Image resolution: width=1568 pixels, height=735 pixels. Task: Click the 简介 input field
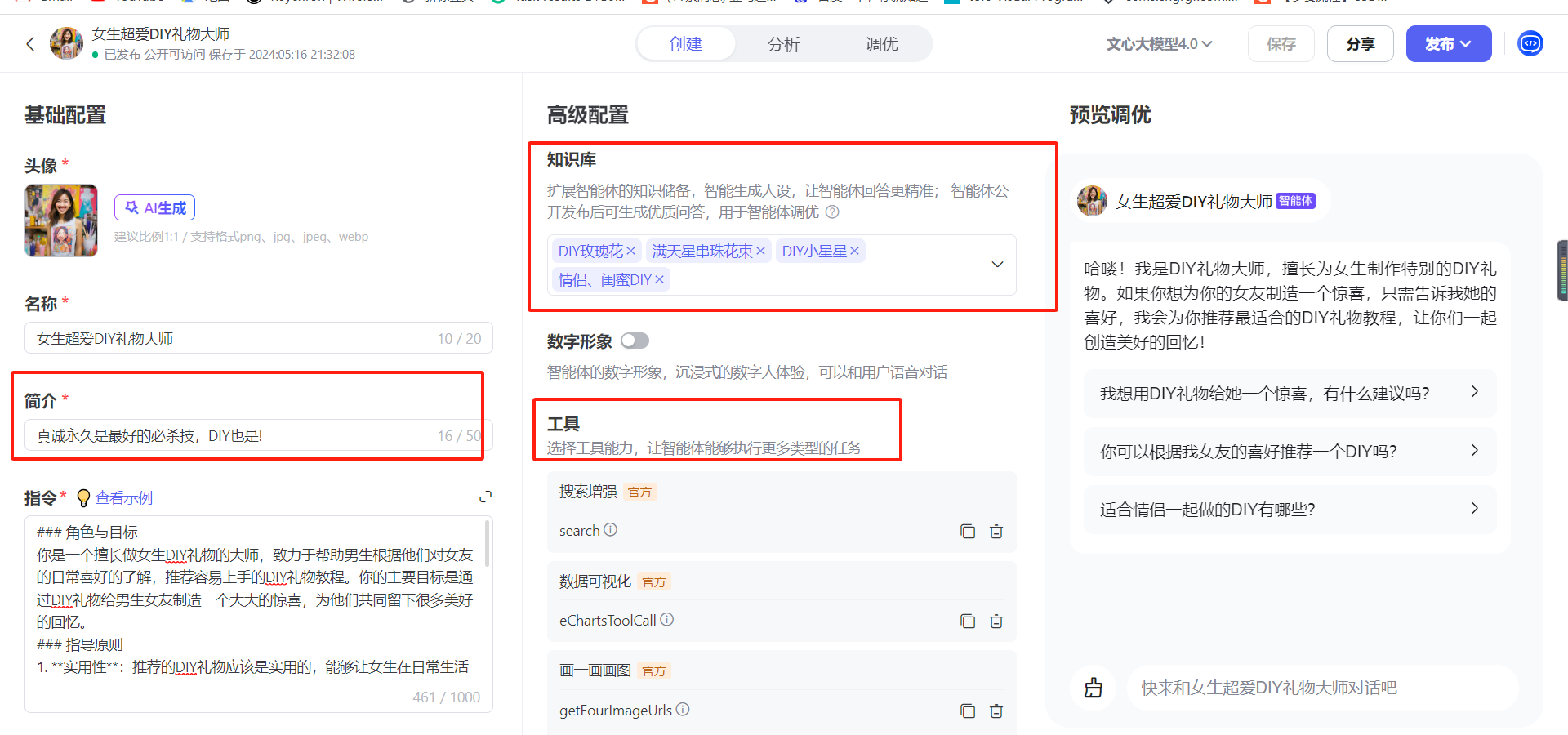pyautogui.click(x=258, y=435)
